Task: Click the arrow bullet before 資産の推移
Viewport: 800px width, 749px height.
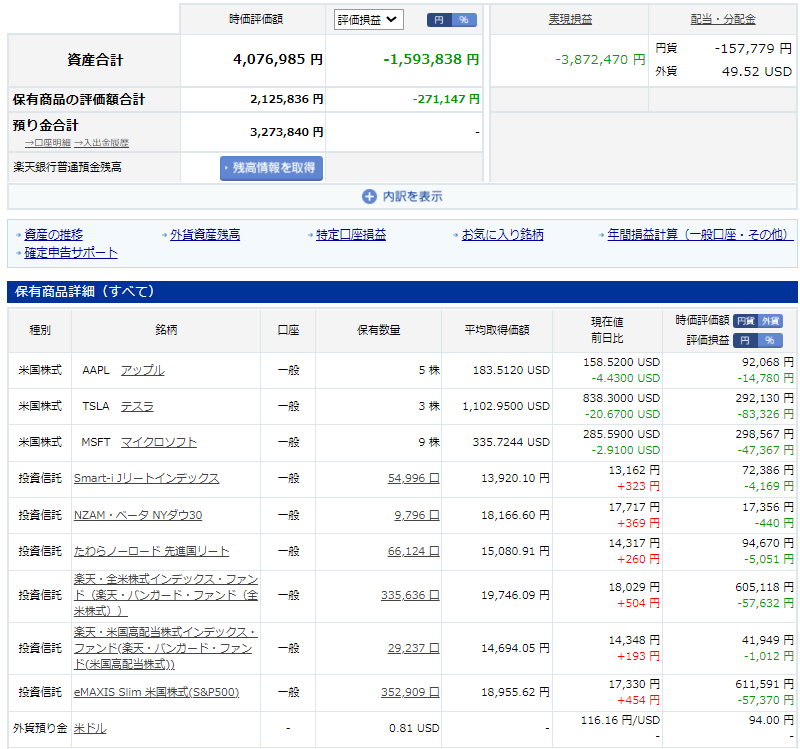Action: tap(20, 235)
